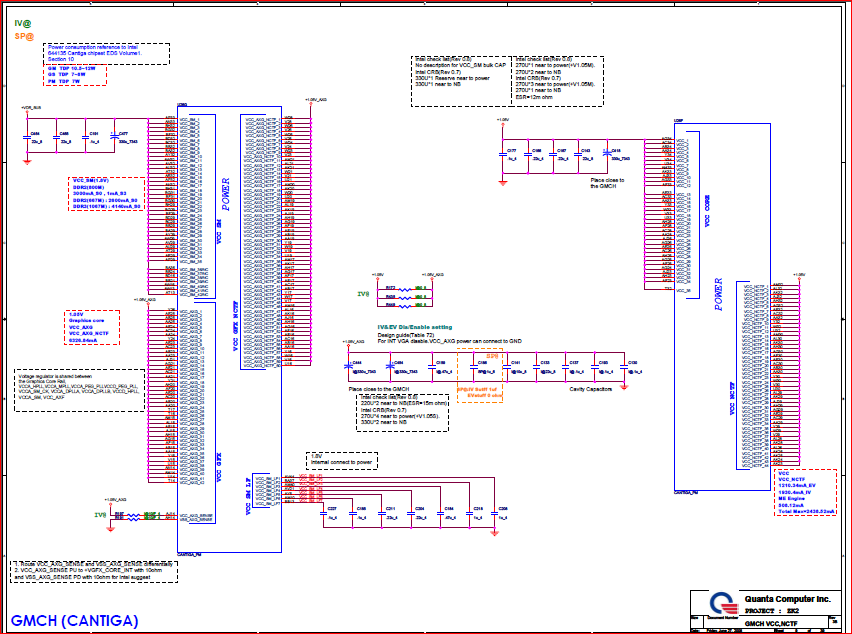Select the Voltage regulator is shared note
Image resolution: width=852 pixels, height=634 pixels.
pos(79,391)
